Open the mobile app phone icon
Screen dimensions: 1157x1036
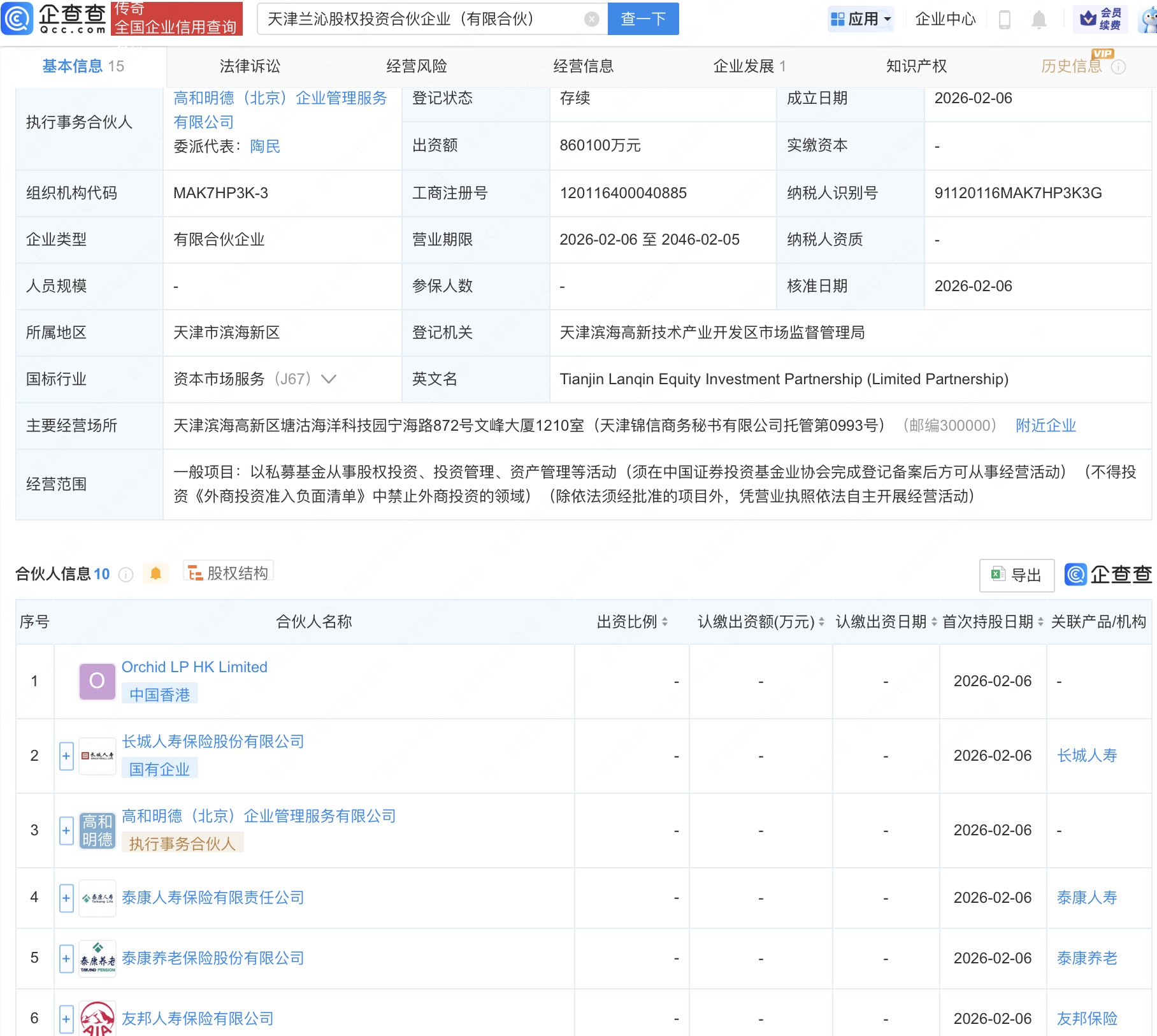pos(1004,19)
